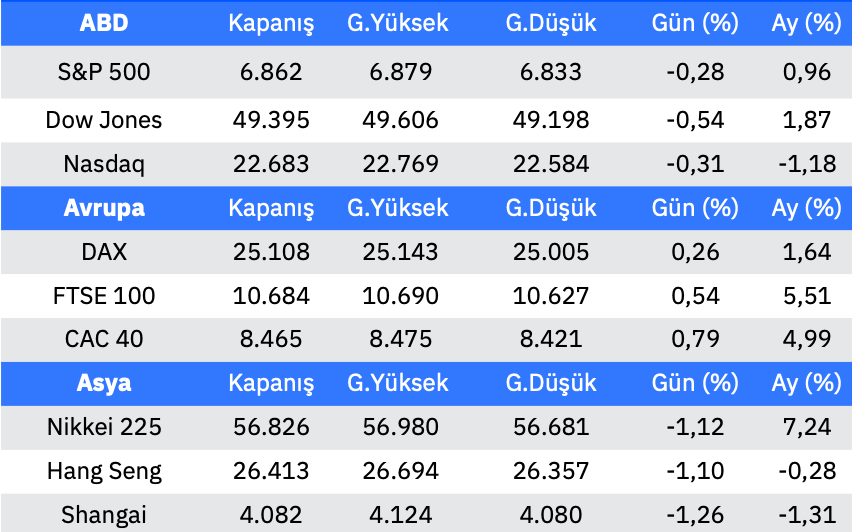This screenshot has height=532, width=852.
Task: Select the Shangai row label
Action: click(104, 515)
